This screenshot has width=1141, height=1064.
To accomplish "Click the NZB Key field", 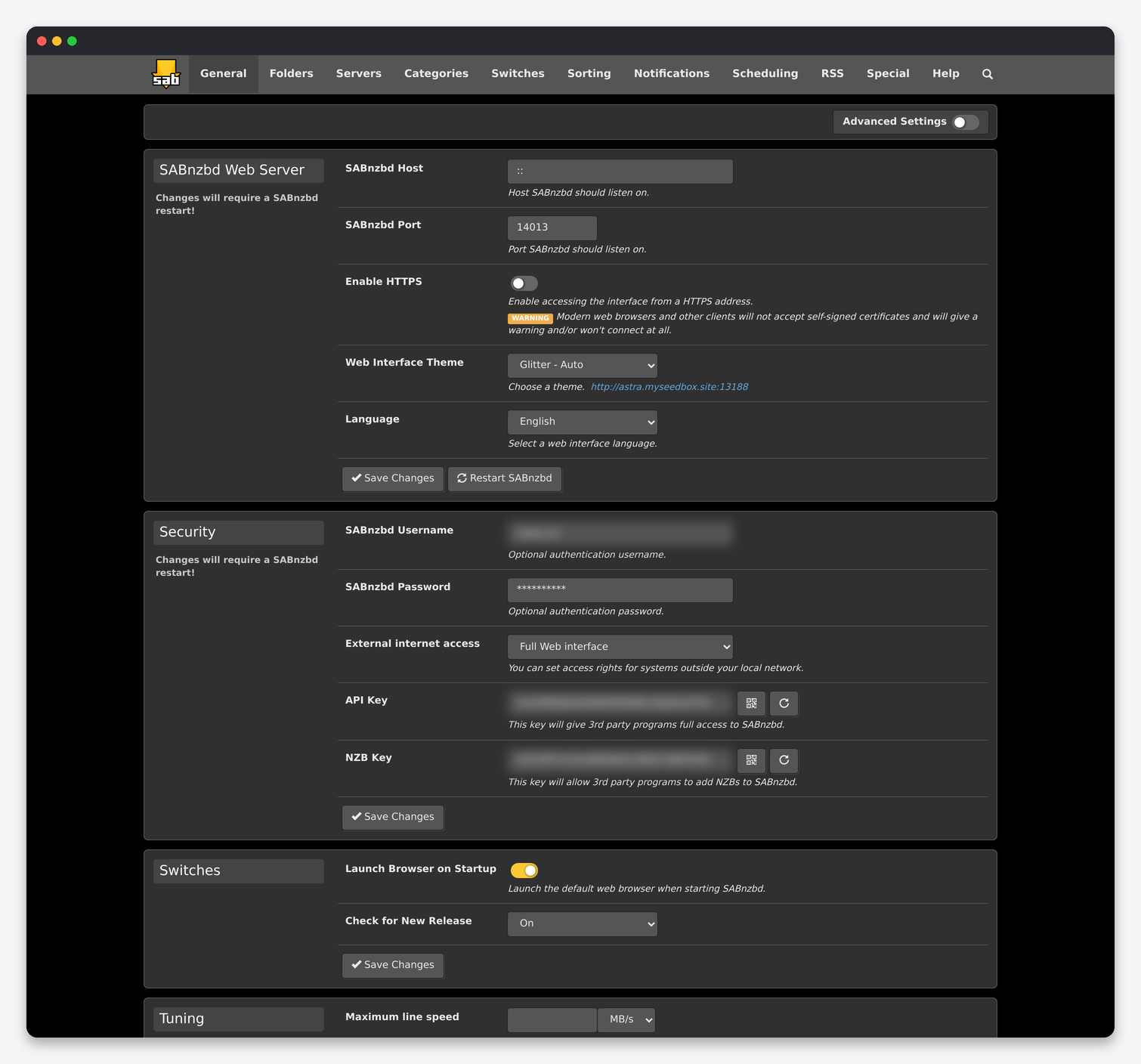I will [620, 760].
